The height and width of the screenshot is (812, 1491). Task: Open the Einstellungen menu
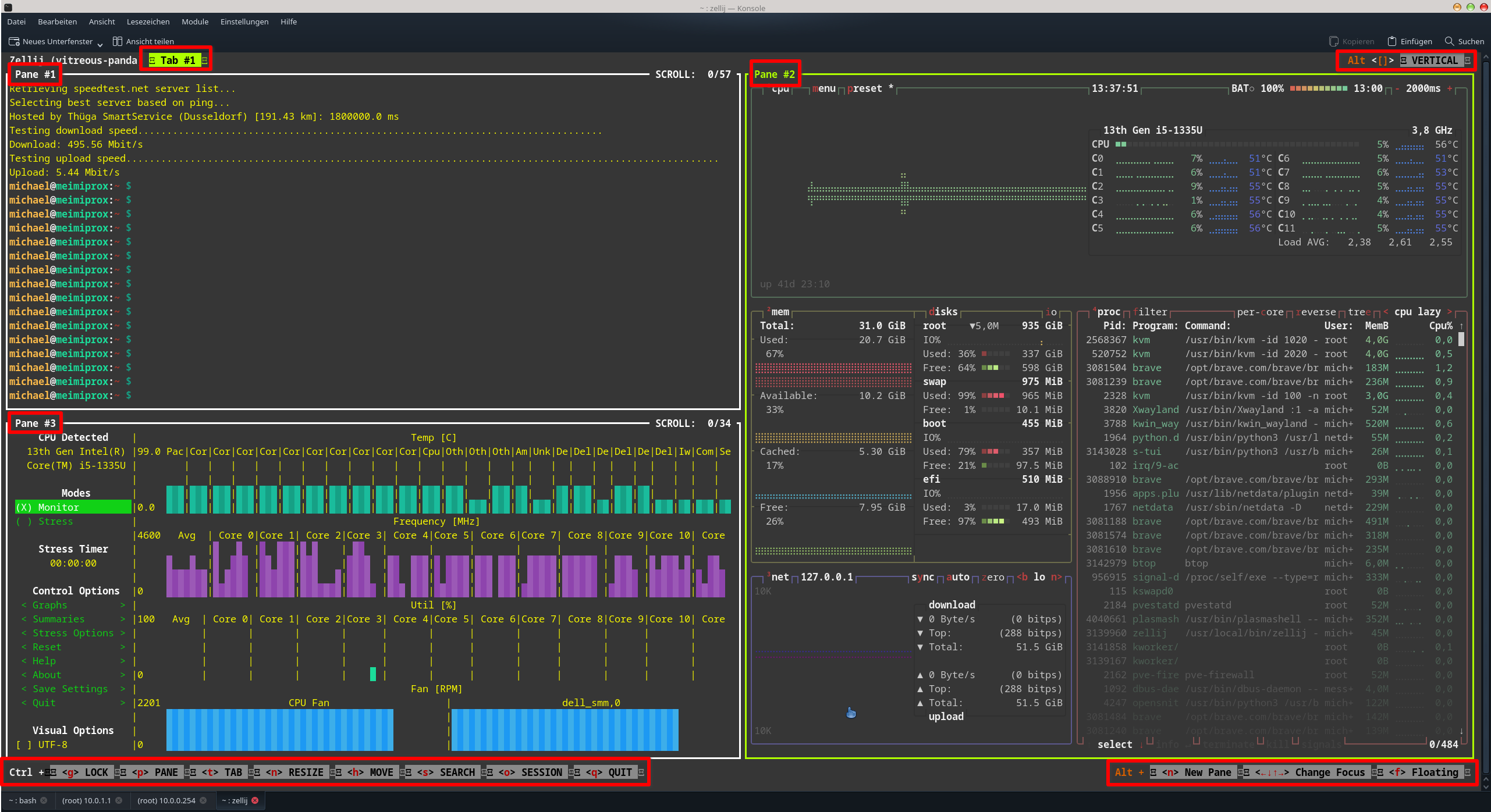pos(244,22)
